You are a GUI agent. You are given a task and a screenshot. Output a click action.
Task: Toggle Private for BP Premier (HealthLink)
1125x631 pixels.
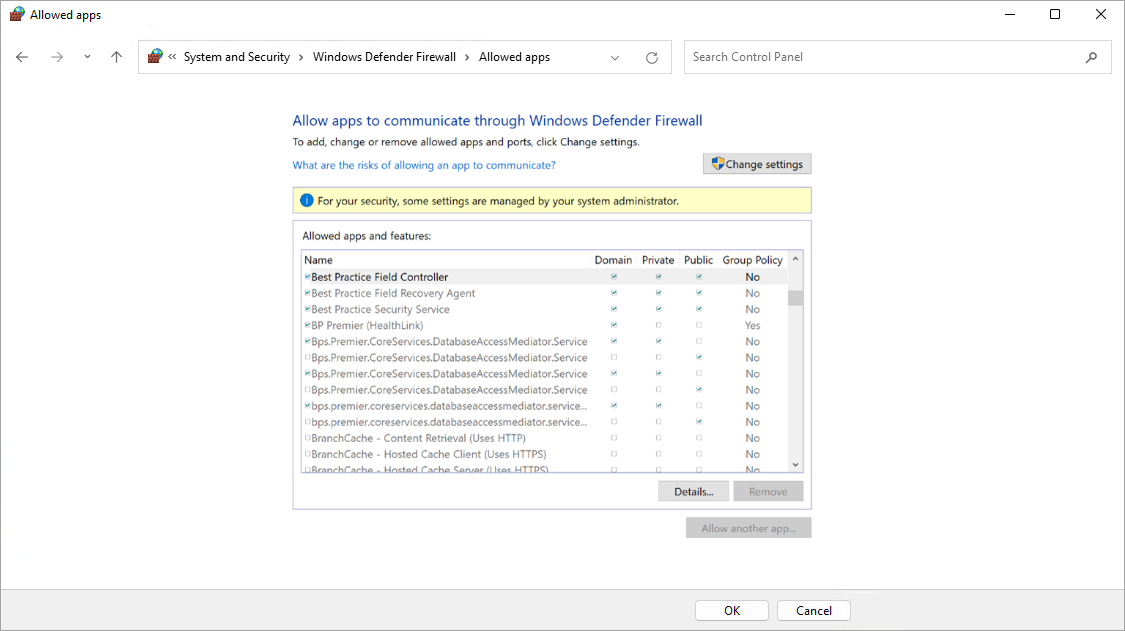659,325
